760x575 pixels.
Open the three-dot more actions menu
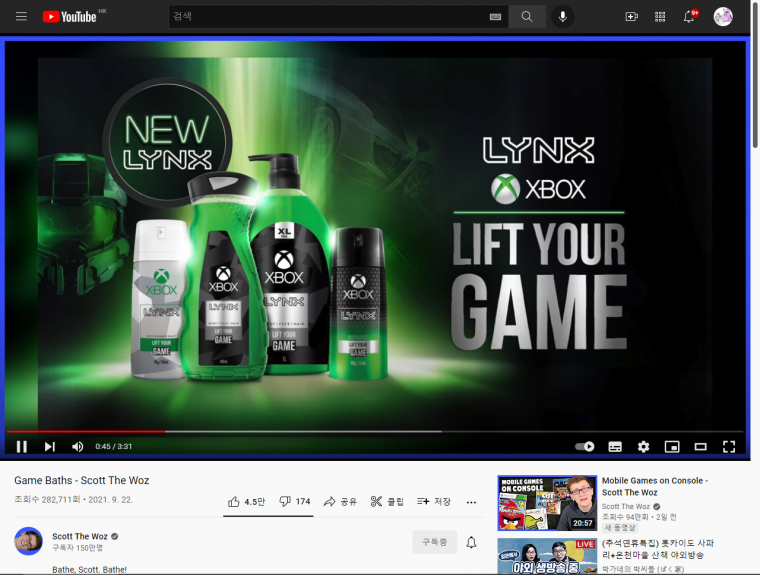tap(471, 502)
